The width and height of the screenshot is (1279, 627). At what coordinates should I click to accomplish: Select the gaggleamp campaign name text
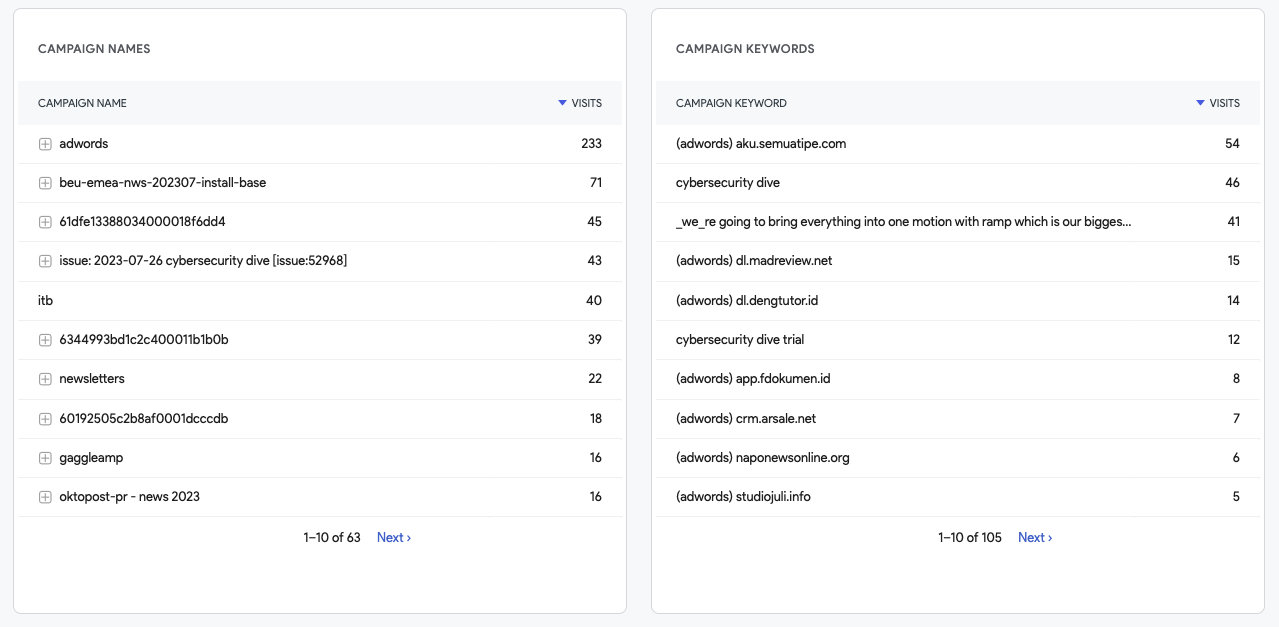click(x=91, y=458)
